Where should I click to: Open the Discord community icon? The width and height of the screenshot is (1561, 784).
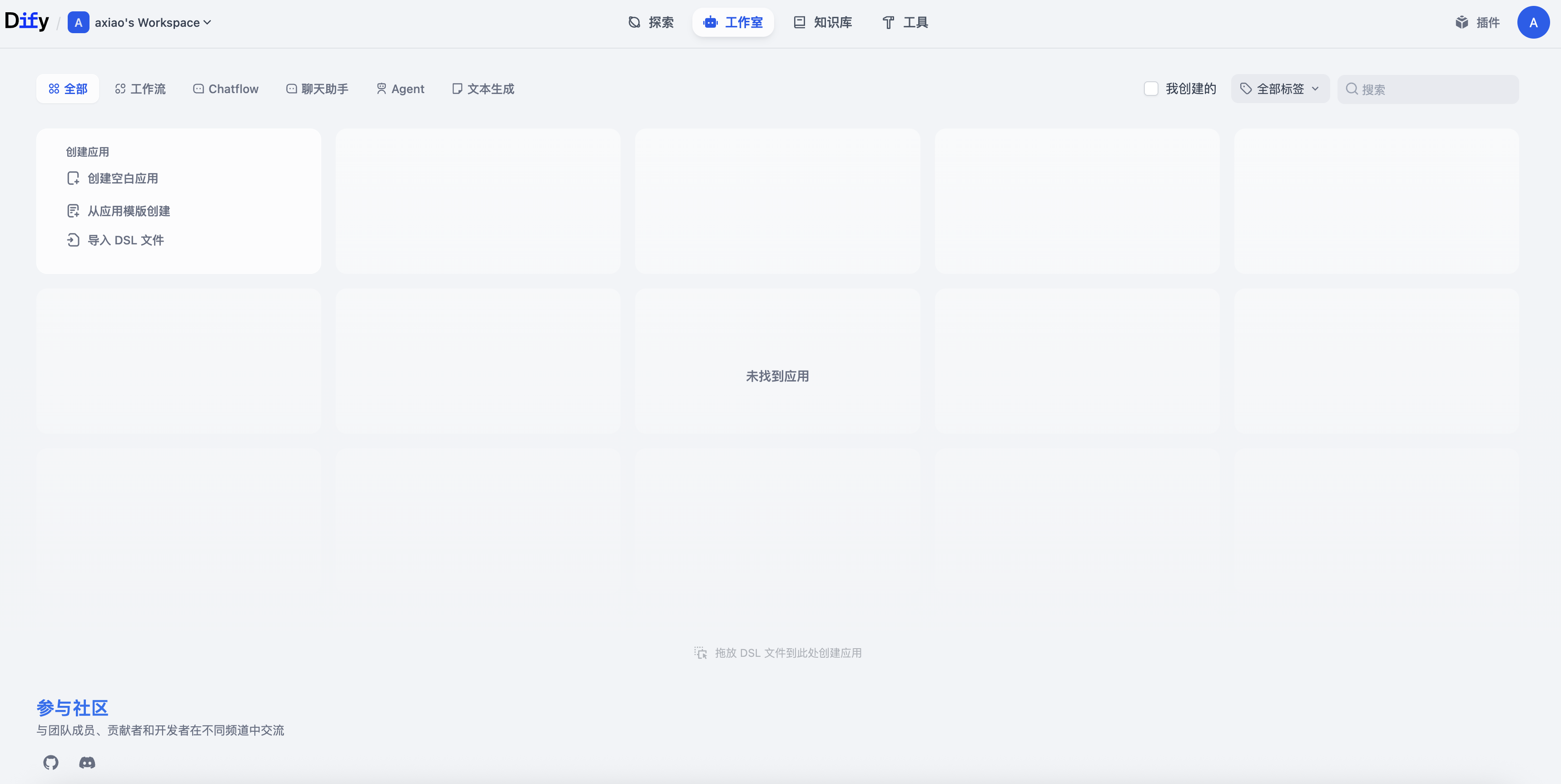coord(87,762)
